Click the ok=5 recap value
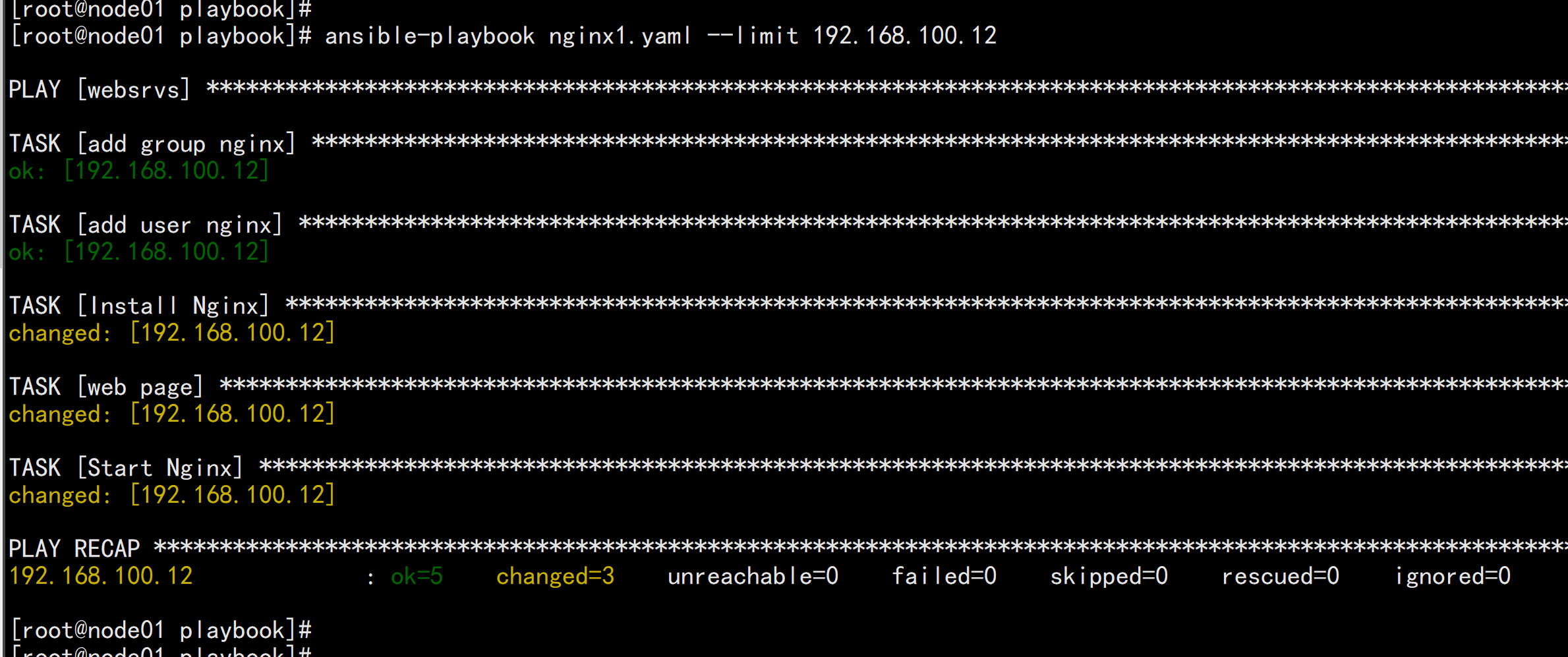The width and height of the screenshot is (1568, 657). click(417, 577)
